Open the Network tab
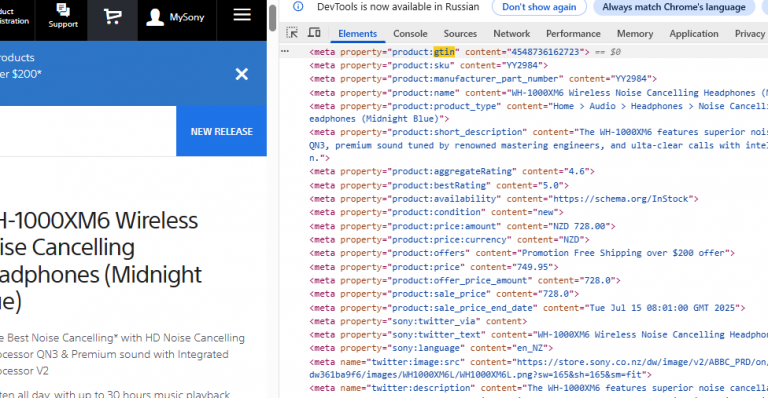Screen dimensions: 768x398 point(511,33)
